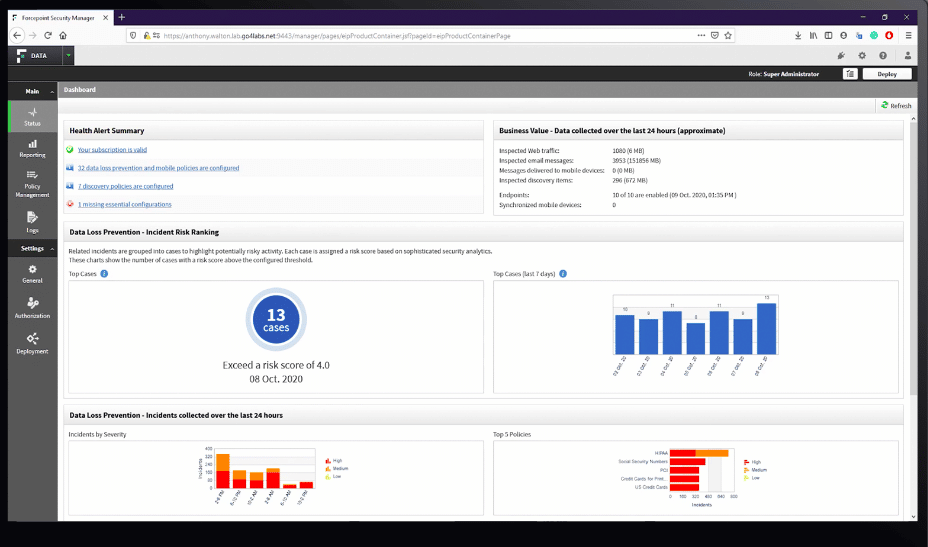Click the browser address bar URL
Image resolution: width=928 pixels, height=547 pixels.
pos(337,36)
